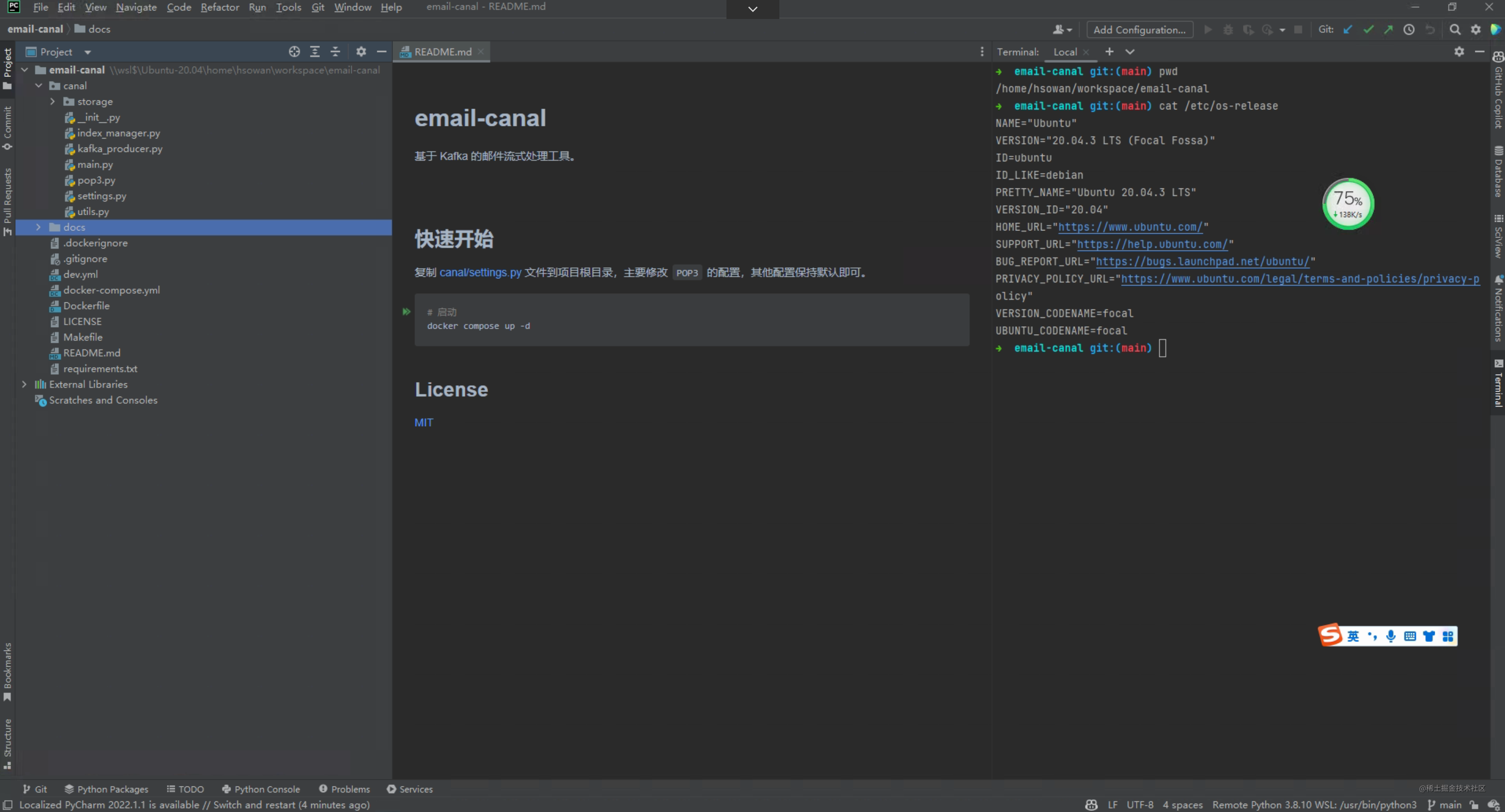Open Project panel gear options

click(x=361, y=52)
